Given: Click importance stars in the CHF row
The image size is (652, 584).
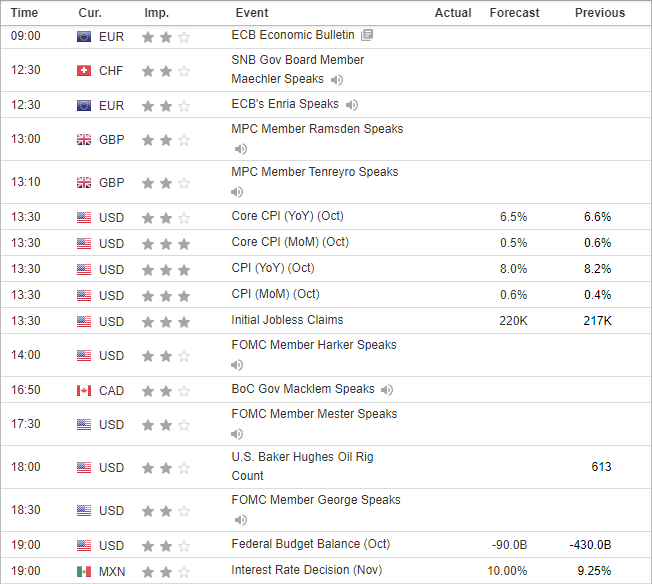Looking at the screenshot, I should tap(166, 71).
